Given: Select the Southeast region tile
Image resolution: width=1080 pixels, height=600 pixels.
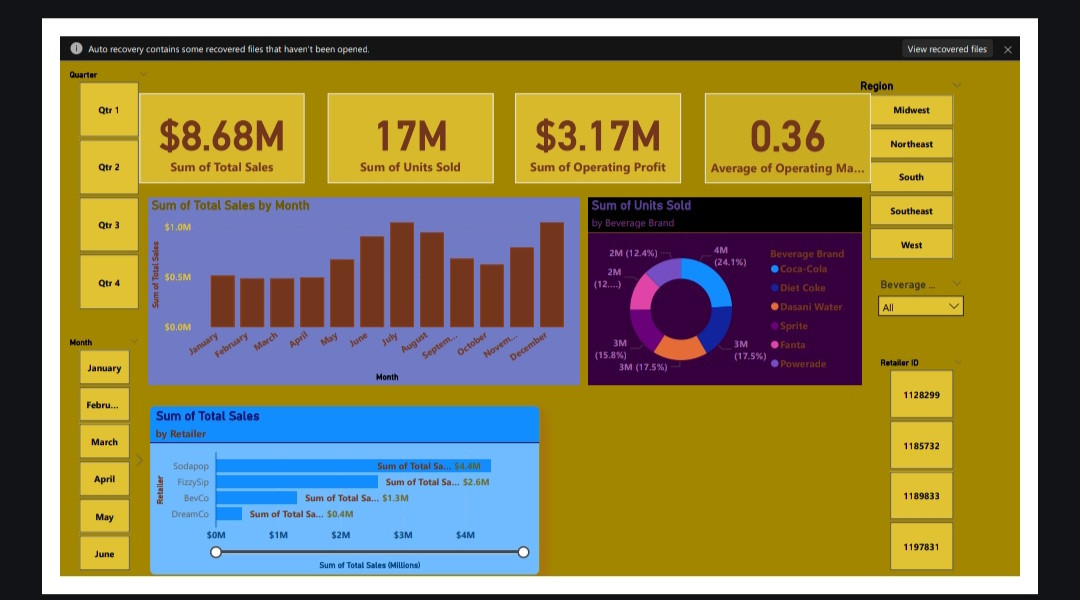Looking at the screenshot, I should pos(911,211).
